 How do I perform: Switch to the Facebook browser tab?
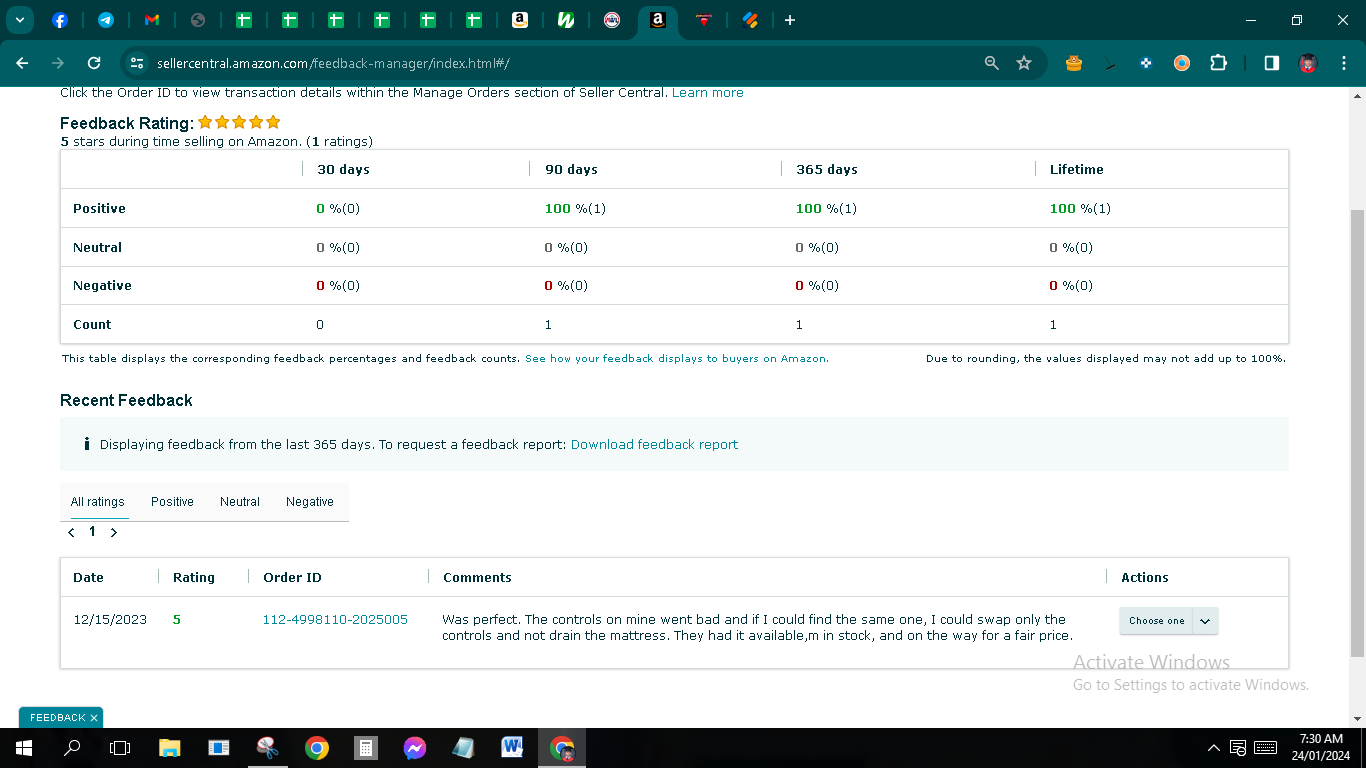click(60, 20)
